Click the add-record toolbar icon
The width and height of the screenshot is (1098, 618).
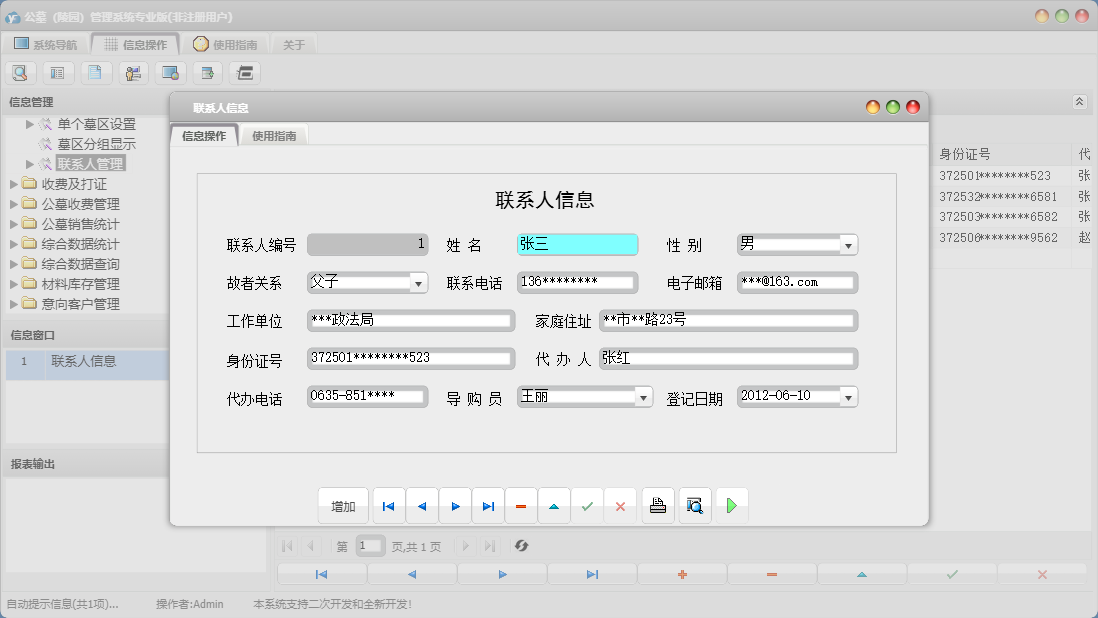pos(206,72)
